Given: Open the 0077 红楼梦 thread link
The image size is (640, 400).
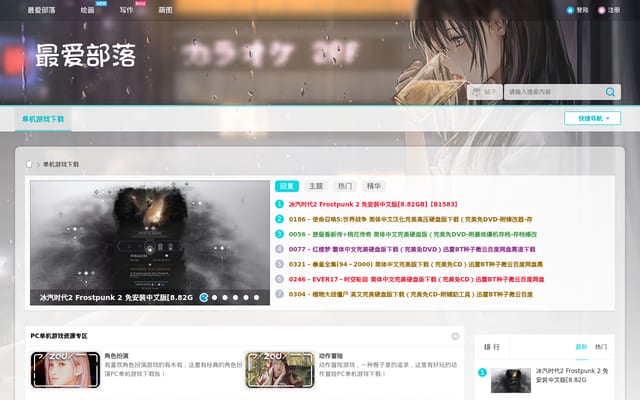Looking at the screenshot, I should (x=412, y=249).
